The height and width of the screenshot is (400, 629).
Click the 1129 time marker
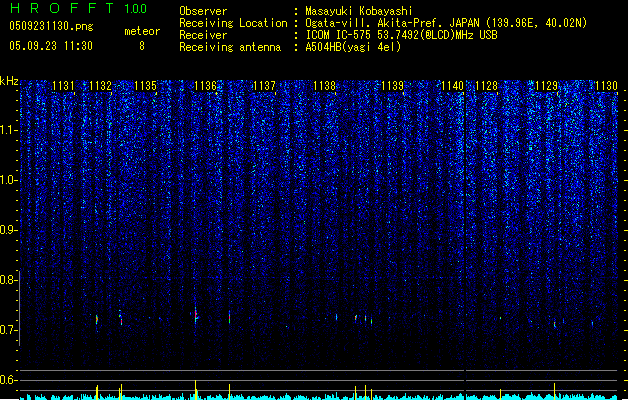pyautogui.click(x=546, y=86)
